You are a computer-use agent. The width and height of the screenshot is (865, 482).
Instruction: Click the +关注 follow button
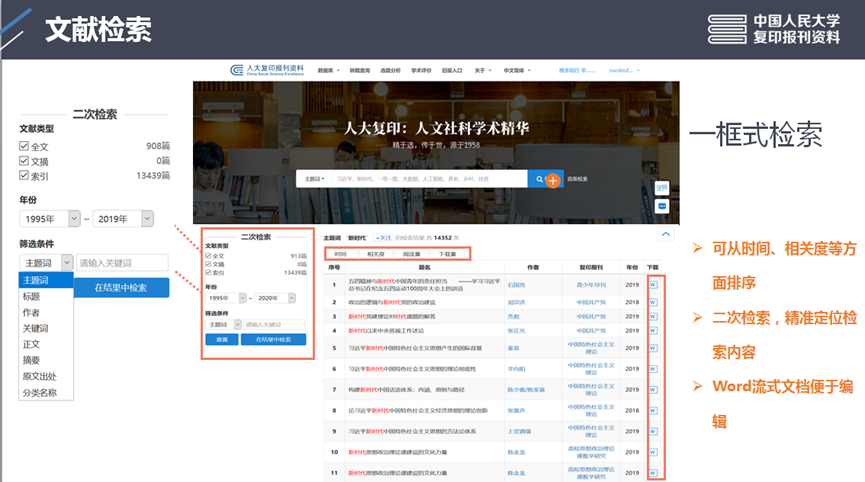pos(383,238)
